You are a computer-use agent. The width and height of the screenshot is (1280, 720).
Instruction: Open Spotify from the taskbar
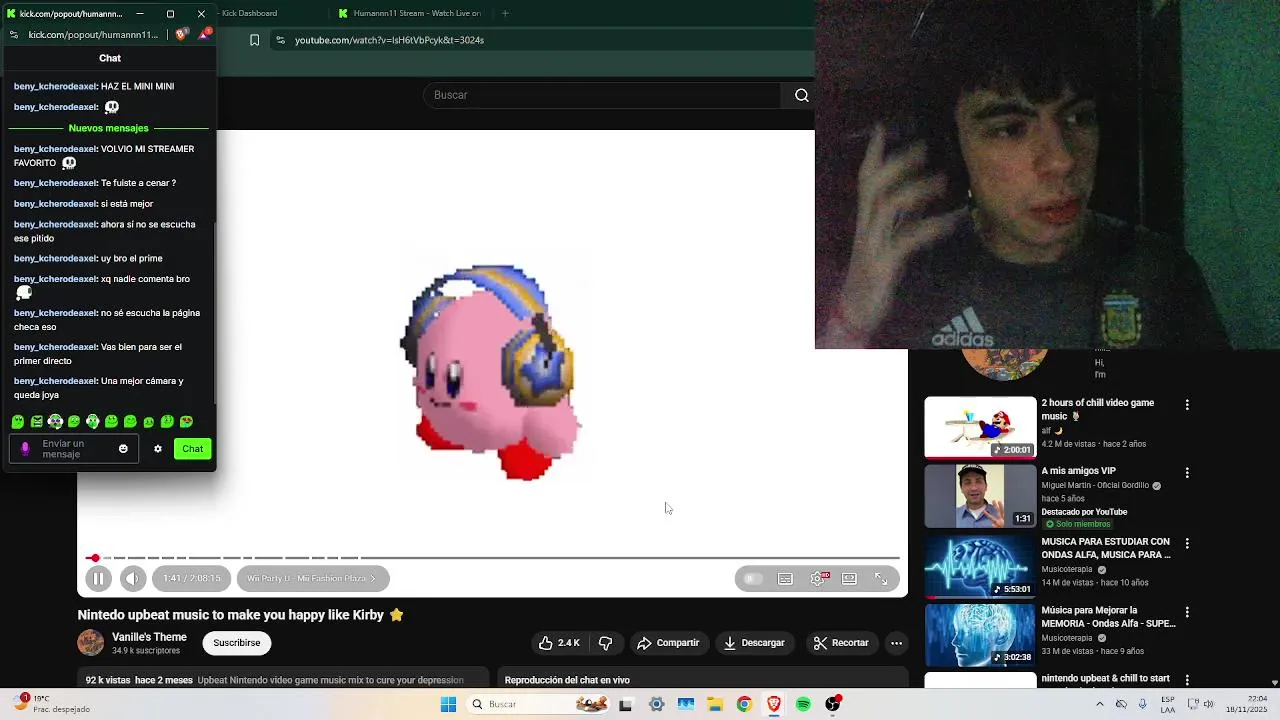[803, 704]
